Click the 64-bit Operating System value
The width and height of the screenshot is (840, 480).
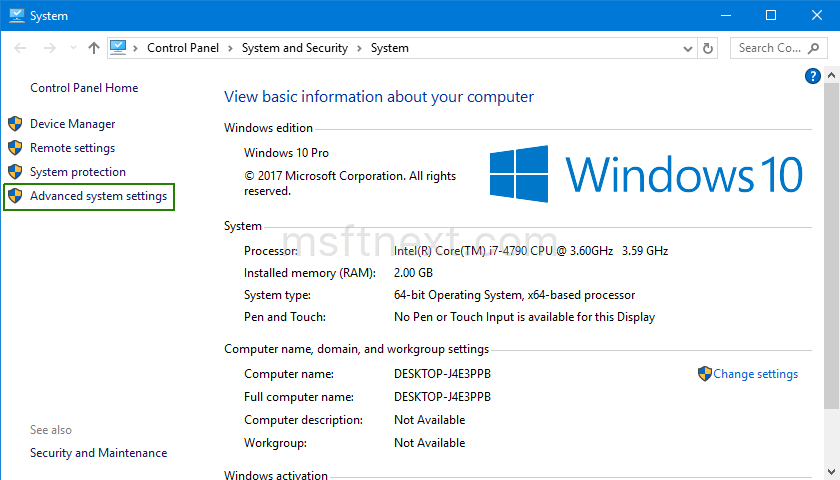point(514,295)
